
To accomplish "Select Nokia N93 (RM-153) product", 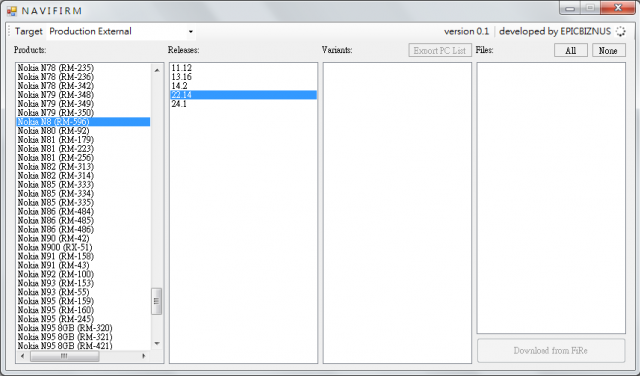I will [83, 283].
